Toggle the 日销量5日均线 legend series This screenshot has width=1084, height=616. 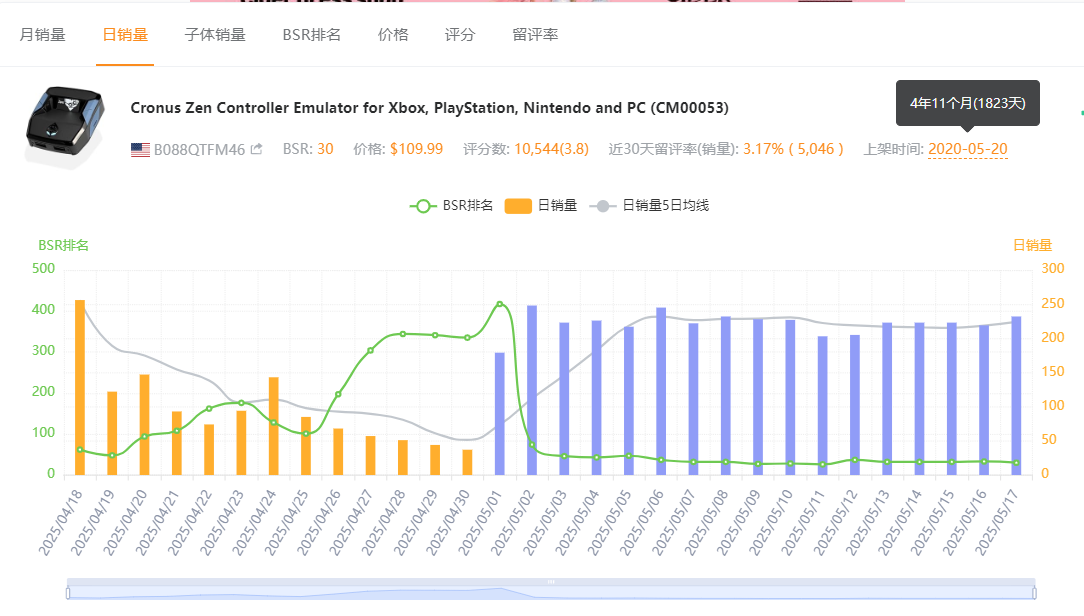click(x=649, y=205)
